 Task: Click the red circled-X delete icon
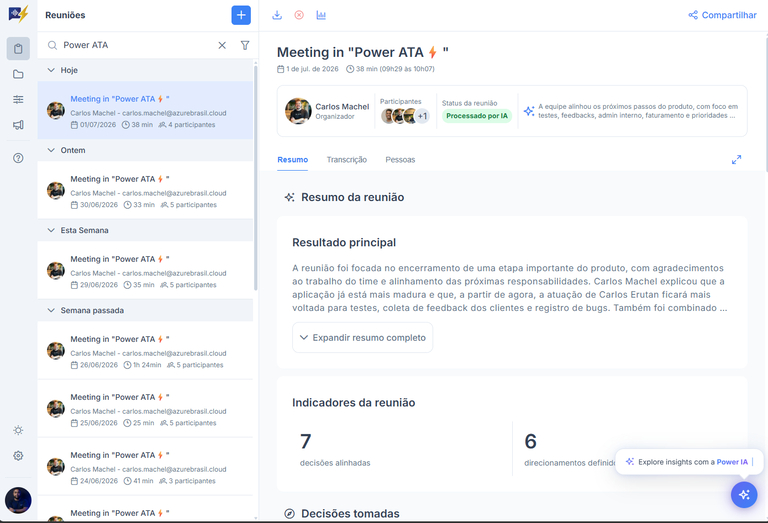pyautogui.click(x=299, y=15)
